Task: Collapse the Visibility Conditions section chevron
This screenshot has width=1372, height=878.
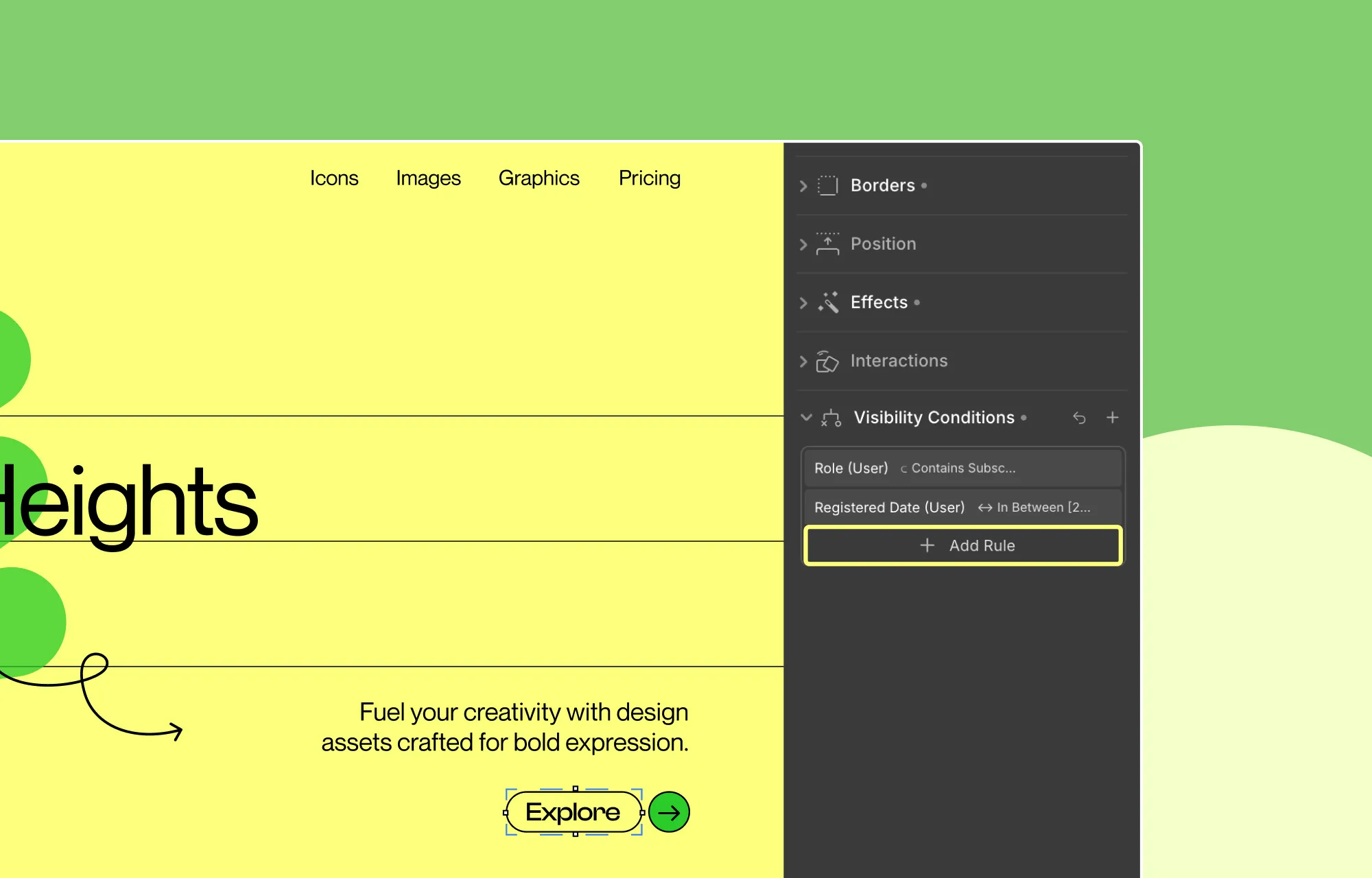Action: [807, 417]
